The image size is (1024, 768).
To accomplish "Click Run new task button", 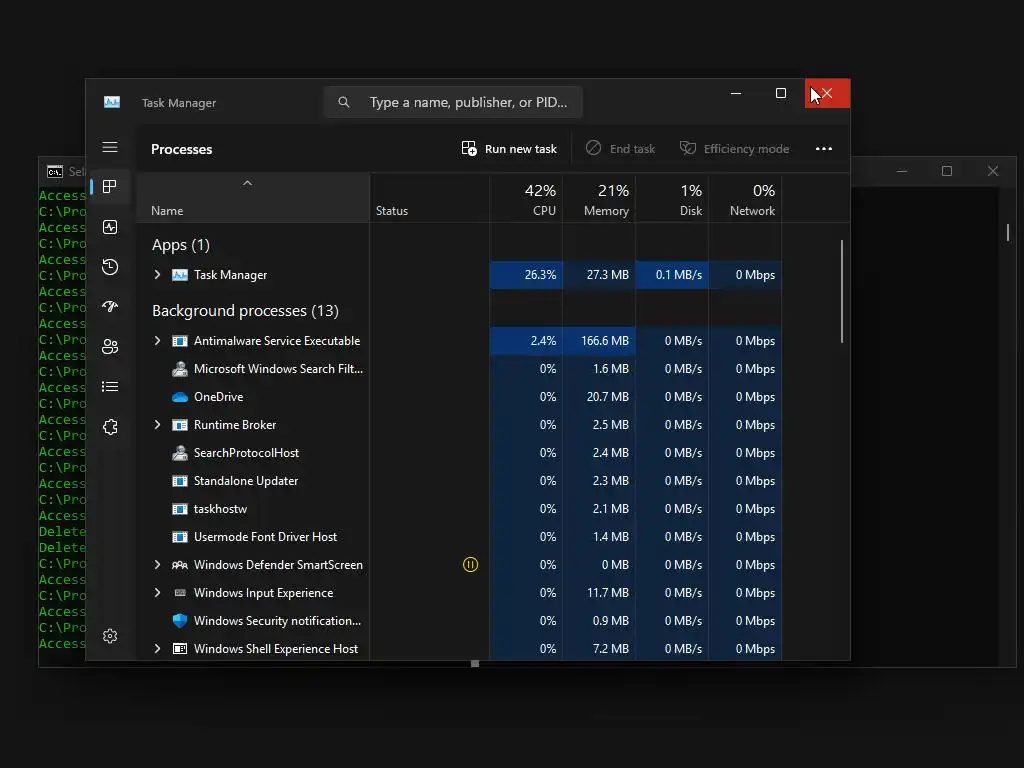I will [509, 149].
